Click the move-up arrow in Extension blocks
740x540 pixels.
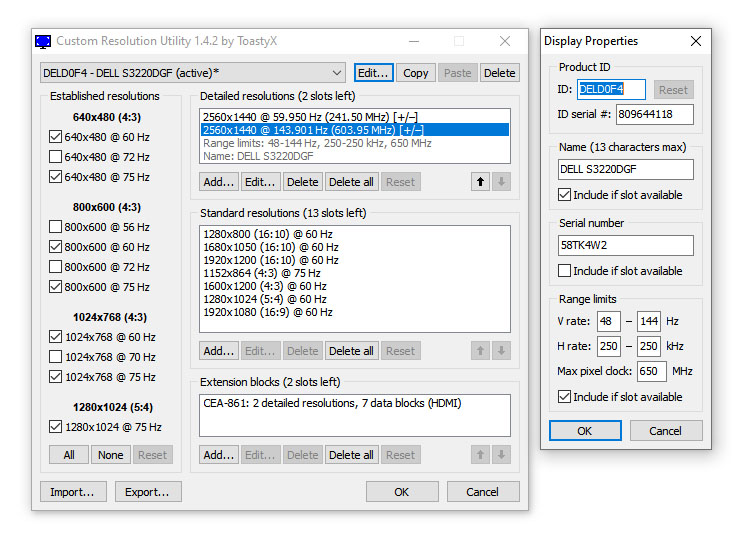click(480, 455)
